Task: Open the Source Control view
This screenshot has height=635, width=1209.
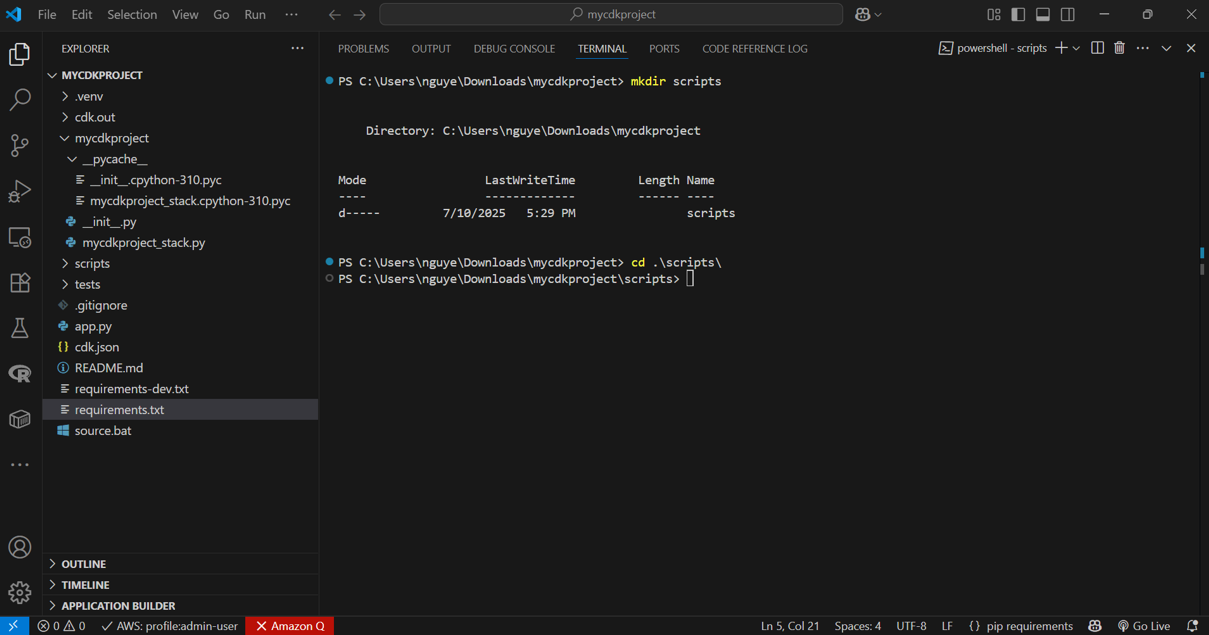Action: pos(20,146)
